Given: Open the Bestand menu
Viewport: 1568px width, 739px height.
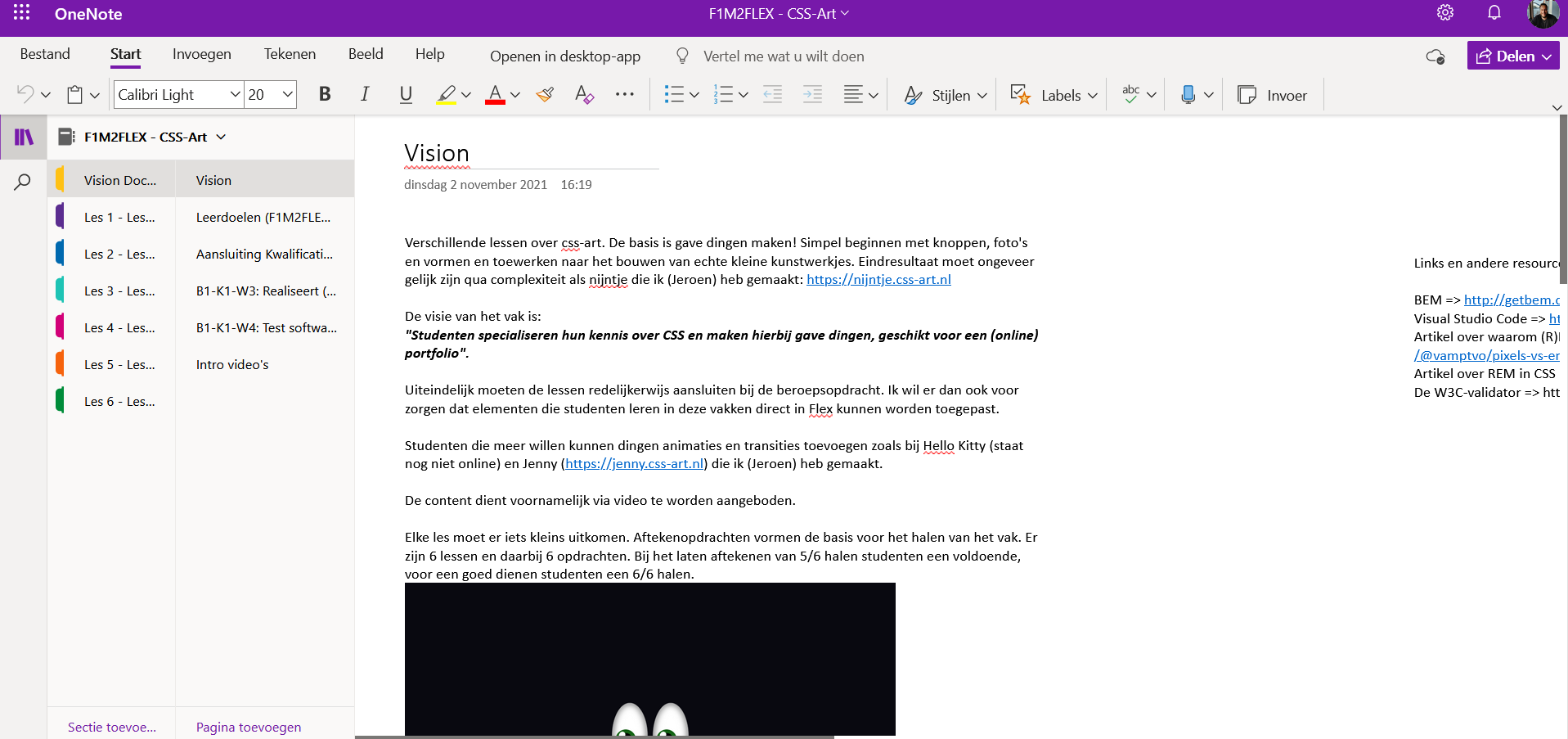Looking at the screenshot, I should 45,54.
